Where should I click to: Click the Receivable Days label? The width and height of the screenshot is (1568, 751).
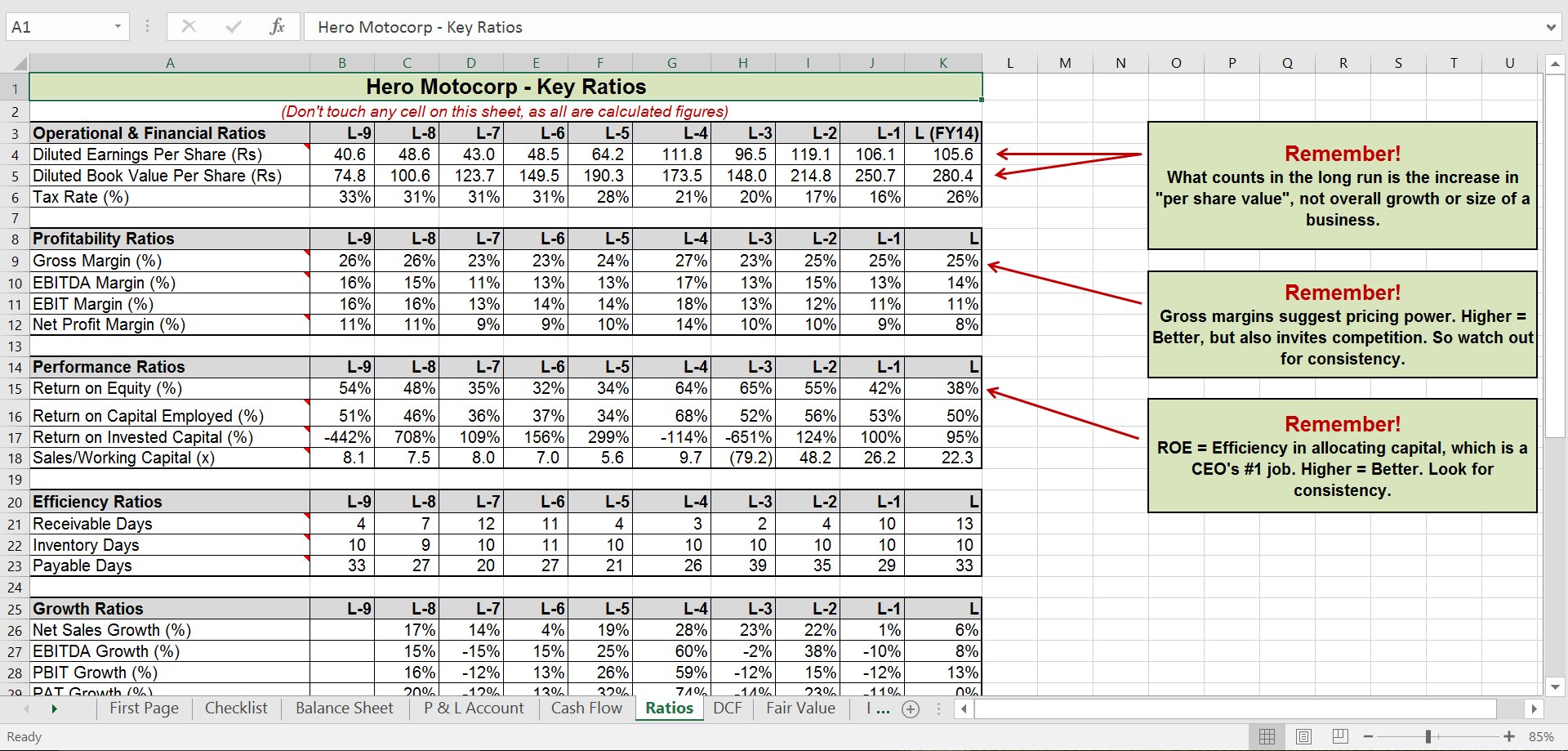coord(92,524)
